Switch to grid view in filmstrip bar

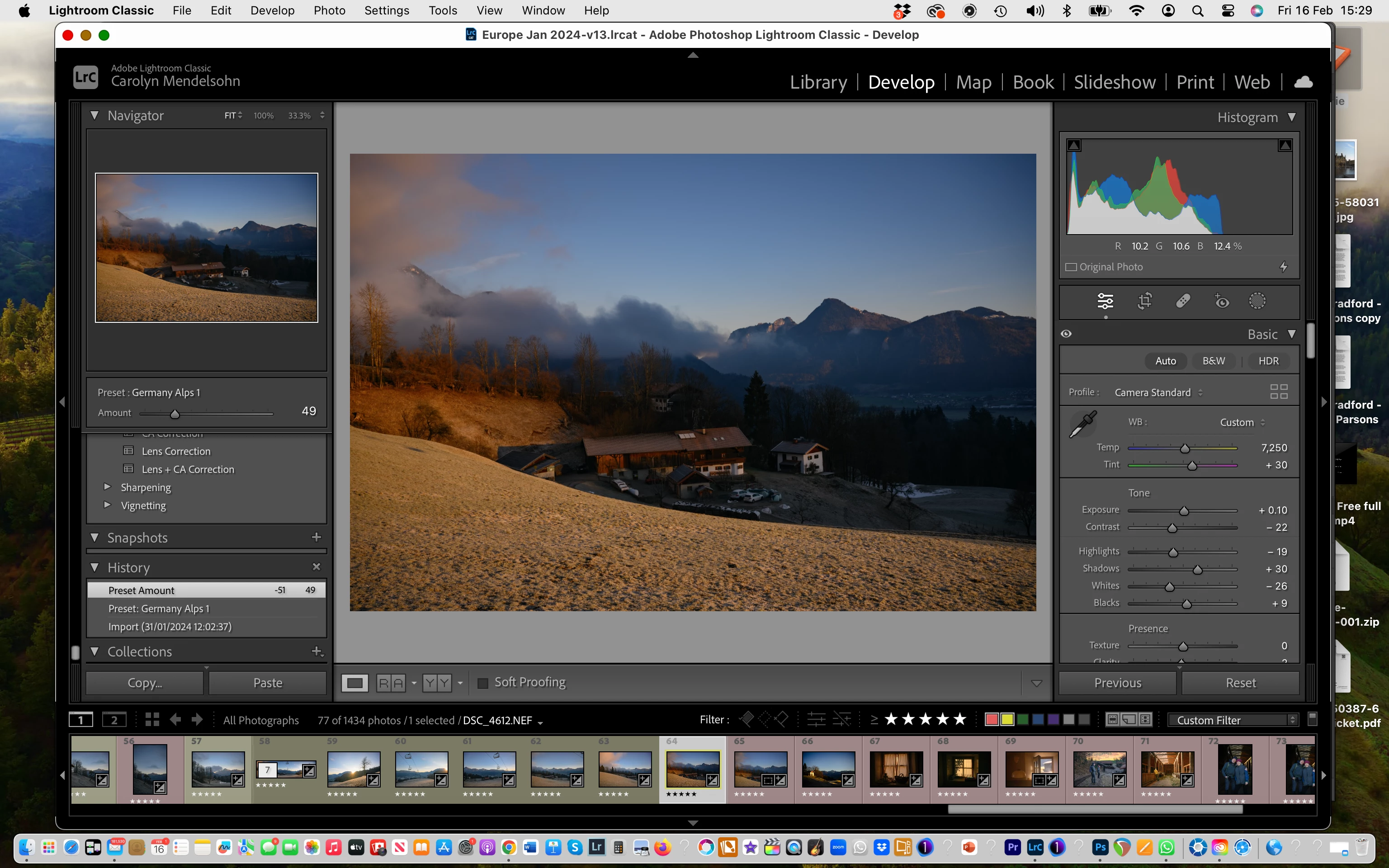point(152,719)
